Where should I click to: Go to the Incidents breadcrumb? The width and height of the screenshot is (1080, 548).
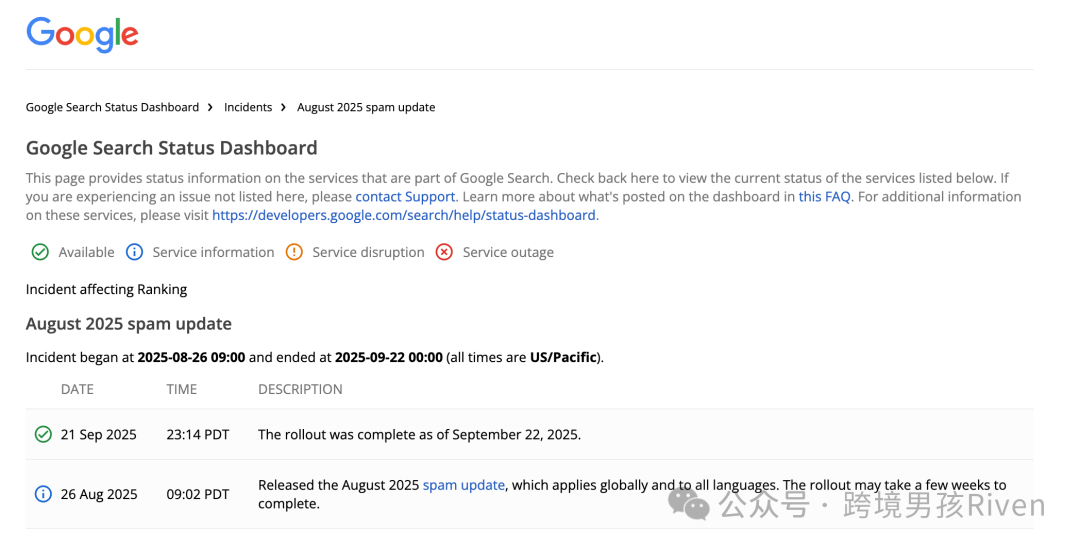tap(248, 107)
